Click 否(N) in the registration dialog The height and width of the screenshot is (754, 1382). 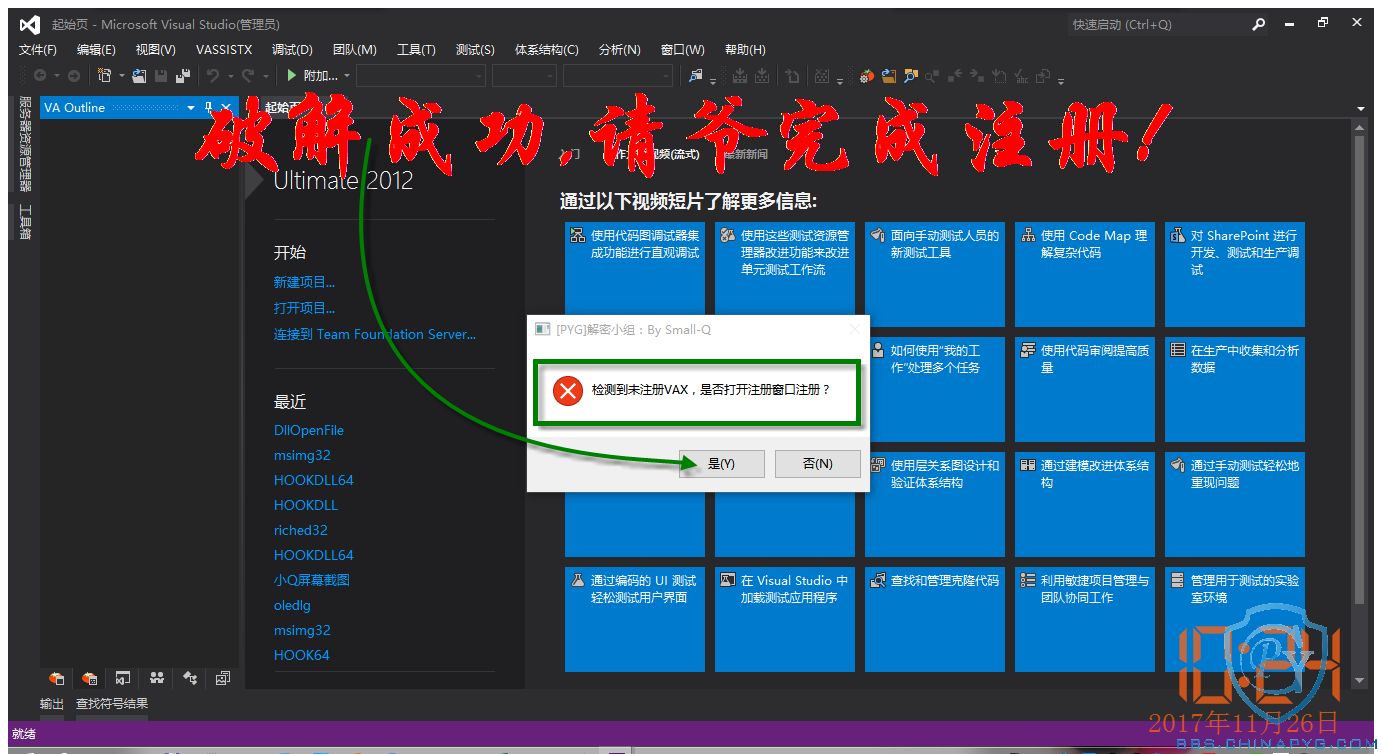click(x=817, y=463)
